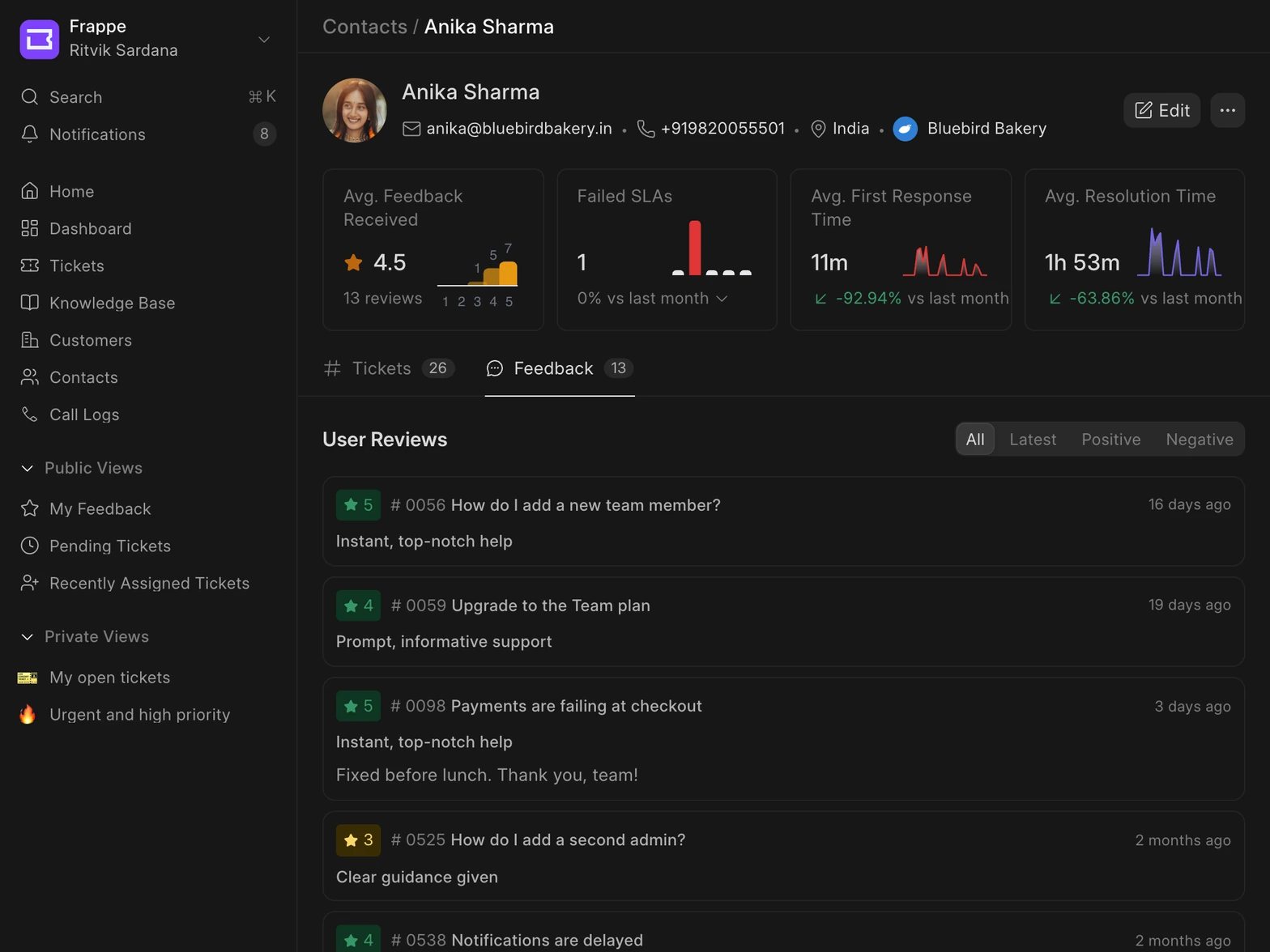Screen dimensions: 1270x952
Task: Click the 5-star rating badge on ticket 0056
Action: click(x=358, y=505)
